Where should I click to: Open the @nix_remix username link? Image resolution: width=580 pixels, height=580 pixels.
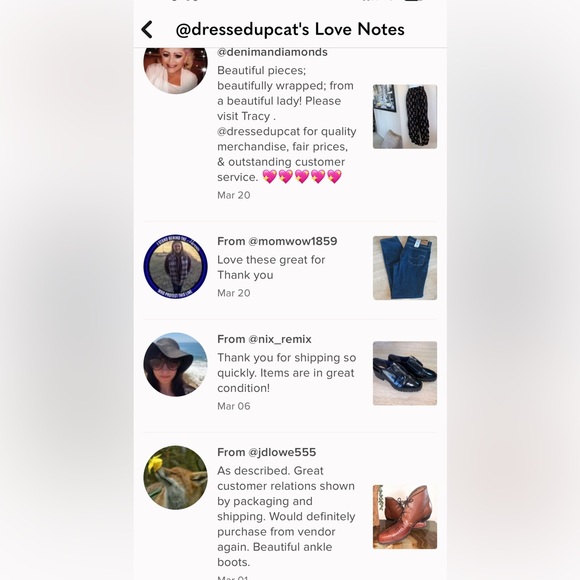pyautogui.click(x=280, y=339)
